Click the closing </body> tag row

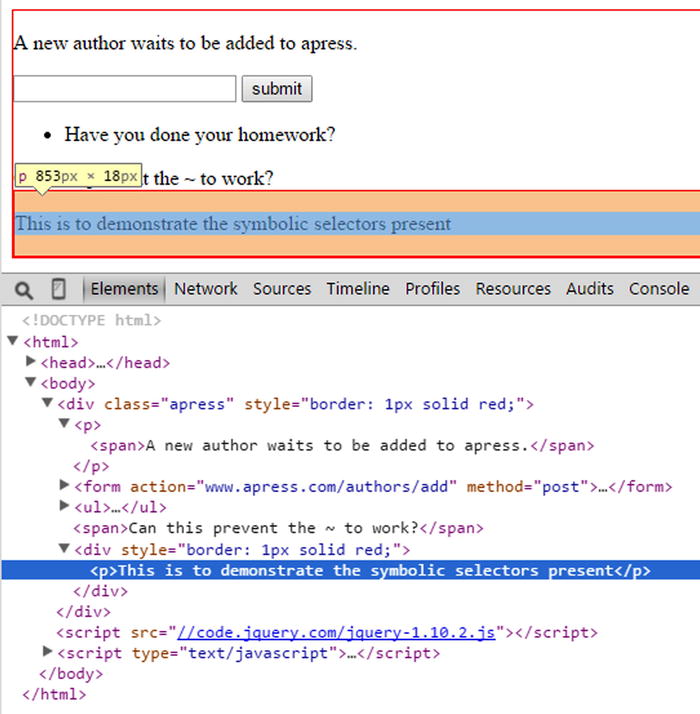(x=71, y=674)
